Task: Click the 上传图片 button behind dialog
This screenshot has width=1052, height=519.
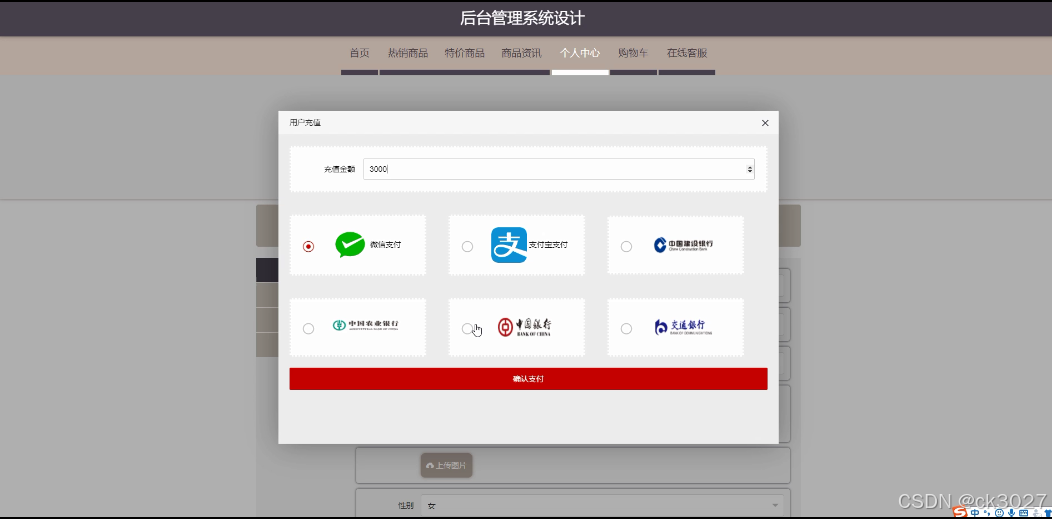Action: point(447,465)
